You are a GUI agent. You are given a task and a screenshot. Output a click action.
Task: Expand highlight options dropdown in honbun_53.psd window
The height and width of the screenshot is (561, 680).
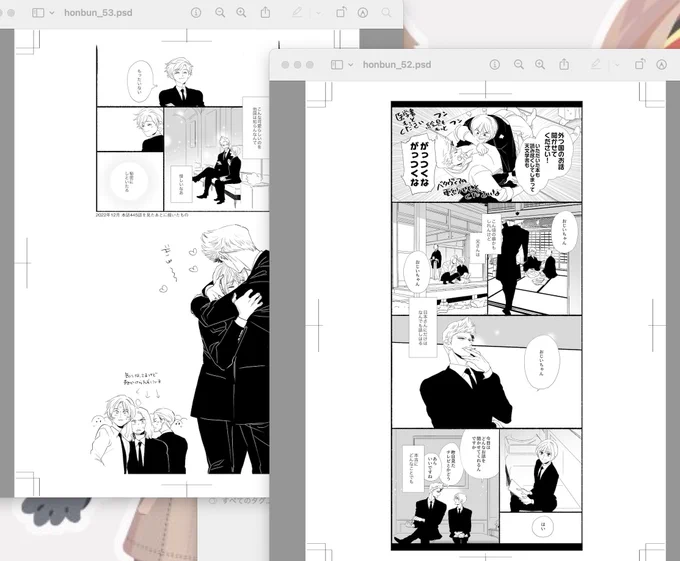pyautogui.click(x=319, y=13)
